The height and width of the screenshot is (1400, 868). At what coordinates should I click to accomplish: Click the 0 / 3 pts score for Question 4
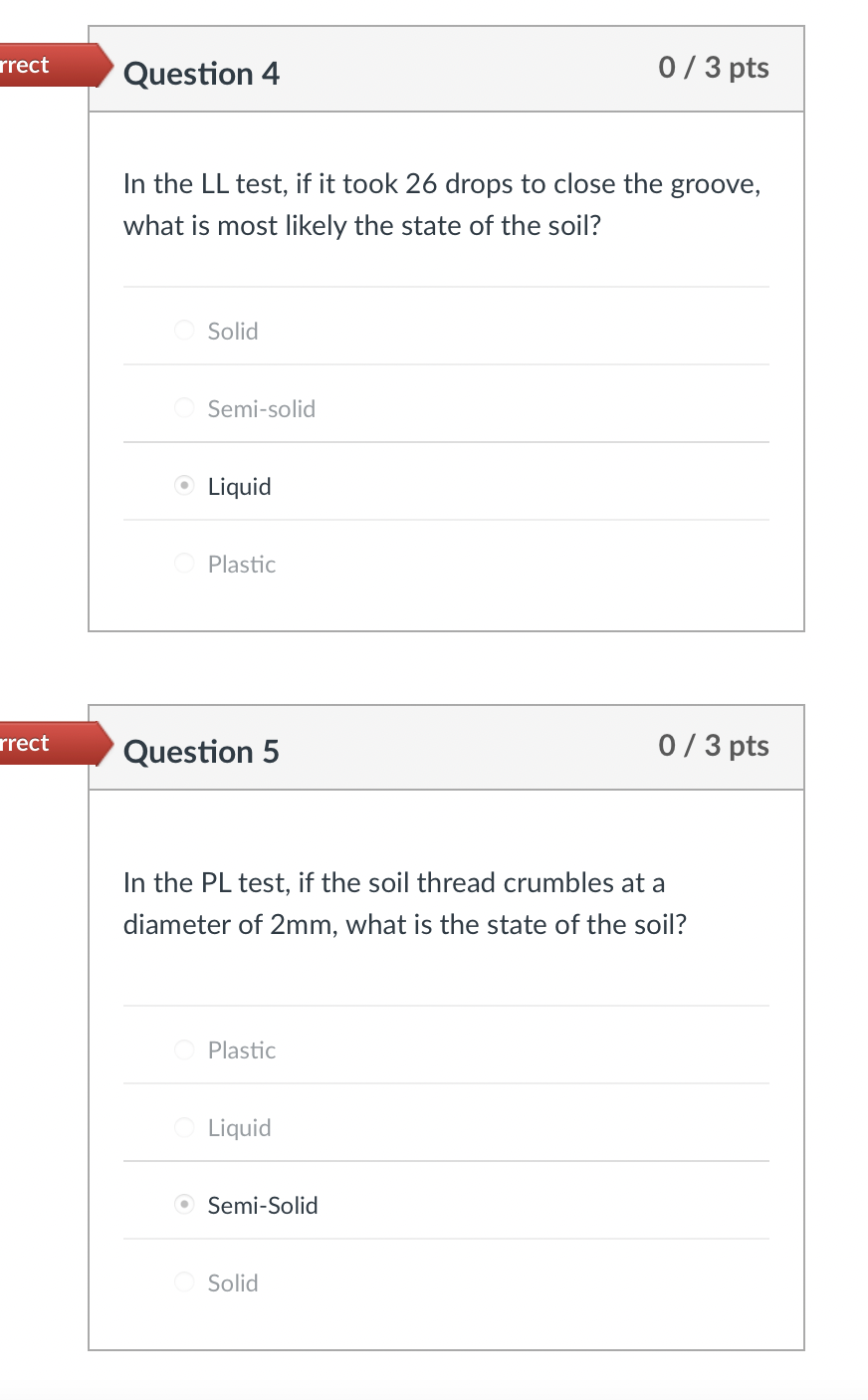pyautogui.click(x=714, y=68)
